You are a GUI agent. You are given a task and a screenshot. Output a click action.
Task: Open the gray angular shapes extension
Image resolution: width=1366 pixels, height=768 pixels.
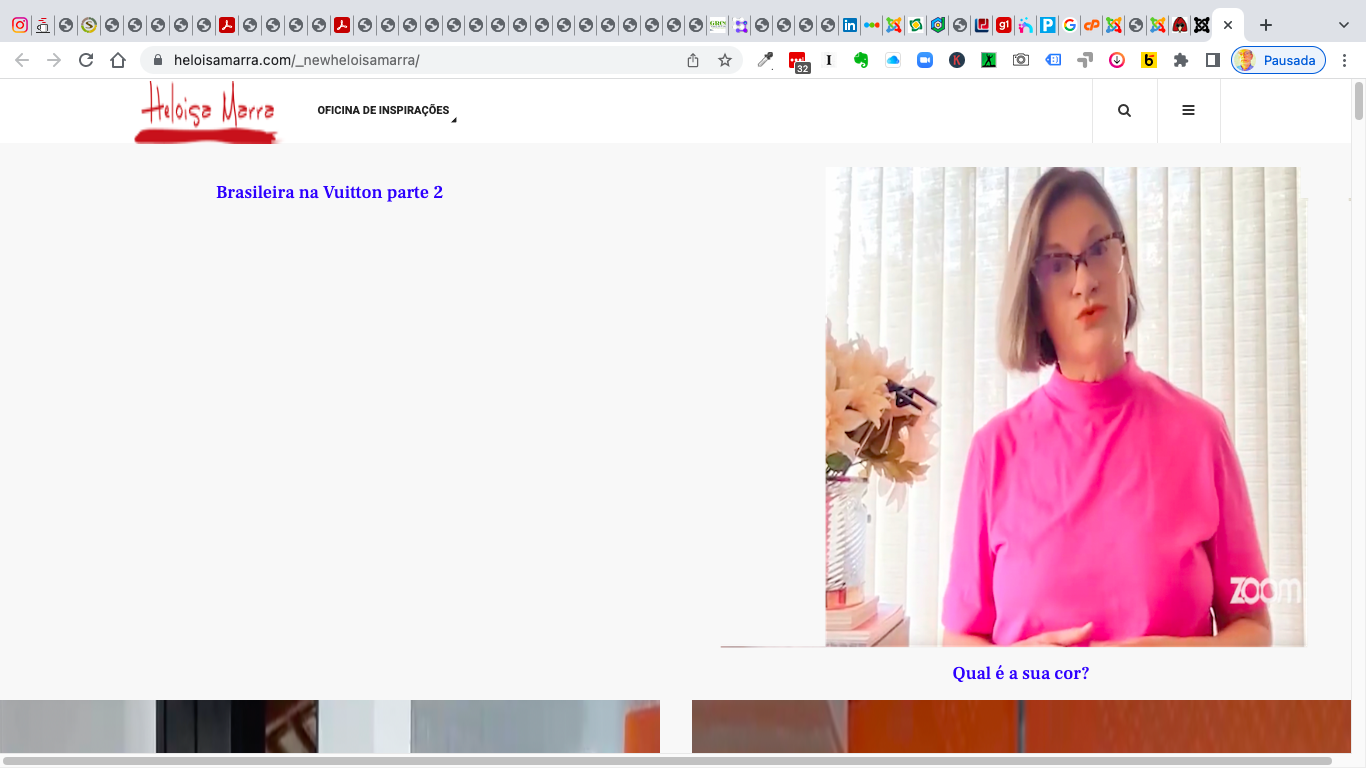pyautogui.click(x=1085, y=60)
